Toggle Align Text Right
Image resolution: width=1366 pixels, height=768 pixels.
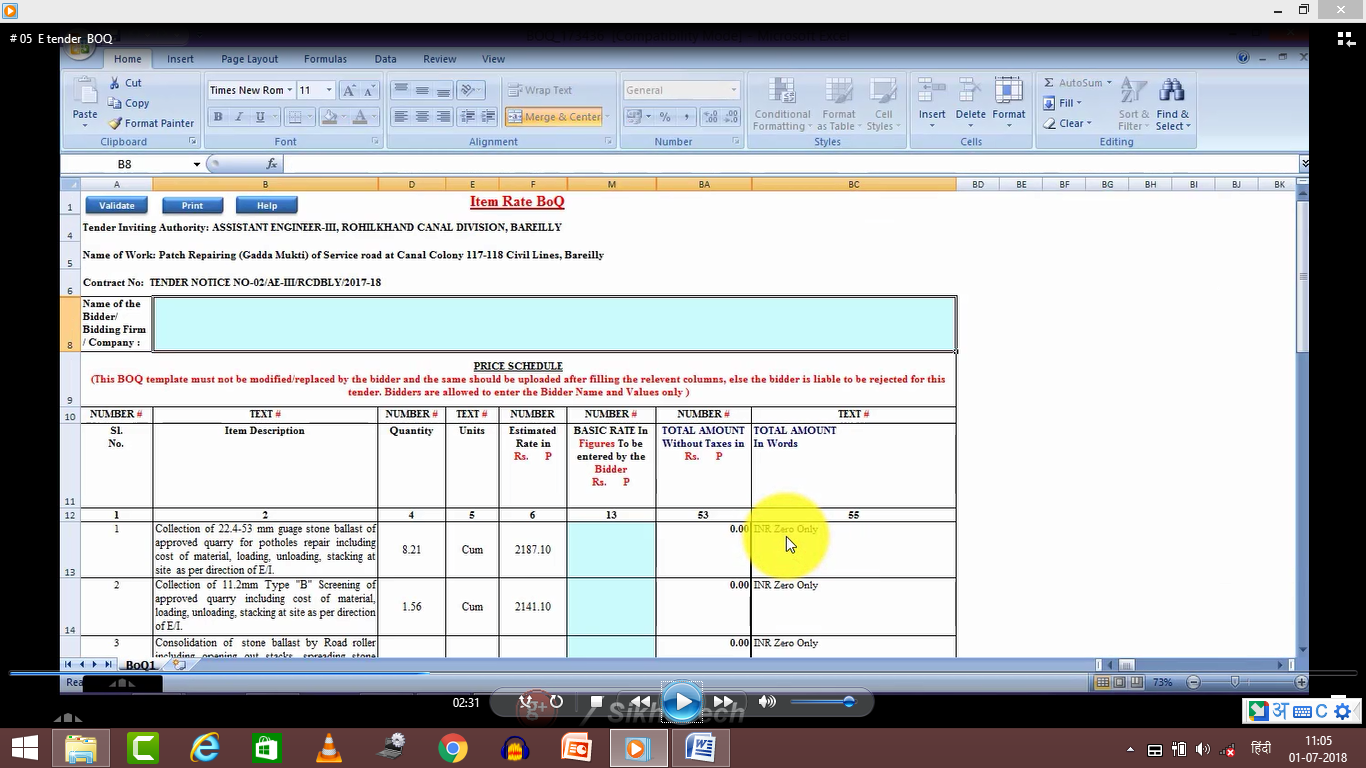(x=443, y=117)
